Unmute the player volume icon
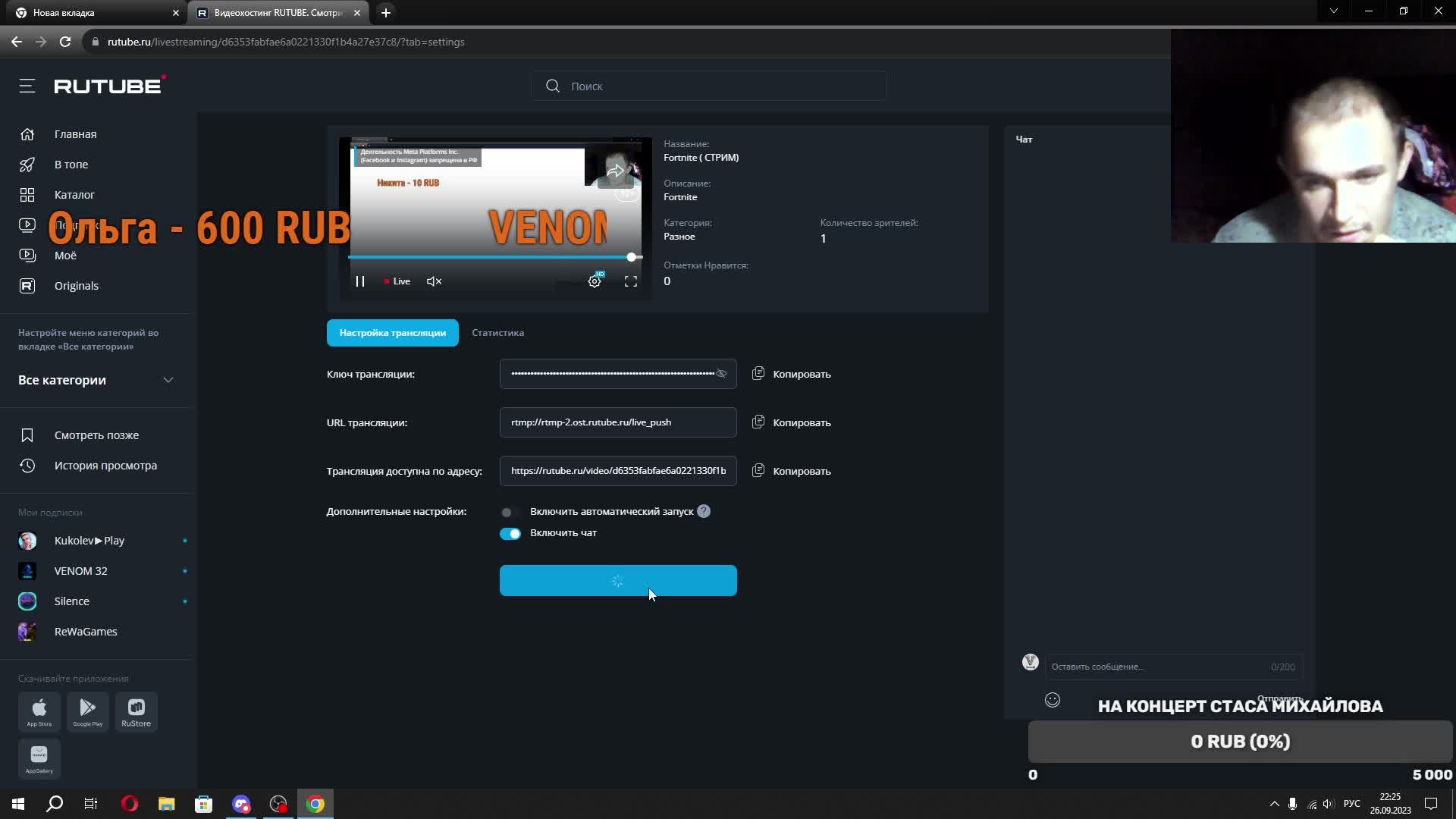The width and height of the screenshot is (1456, 819). click(434, 281)
